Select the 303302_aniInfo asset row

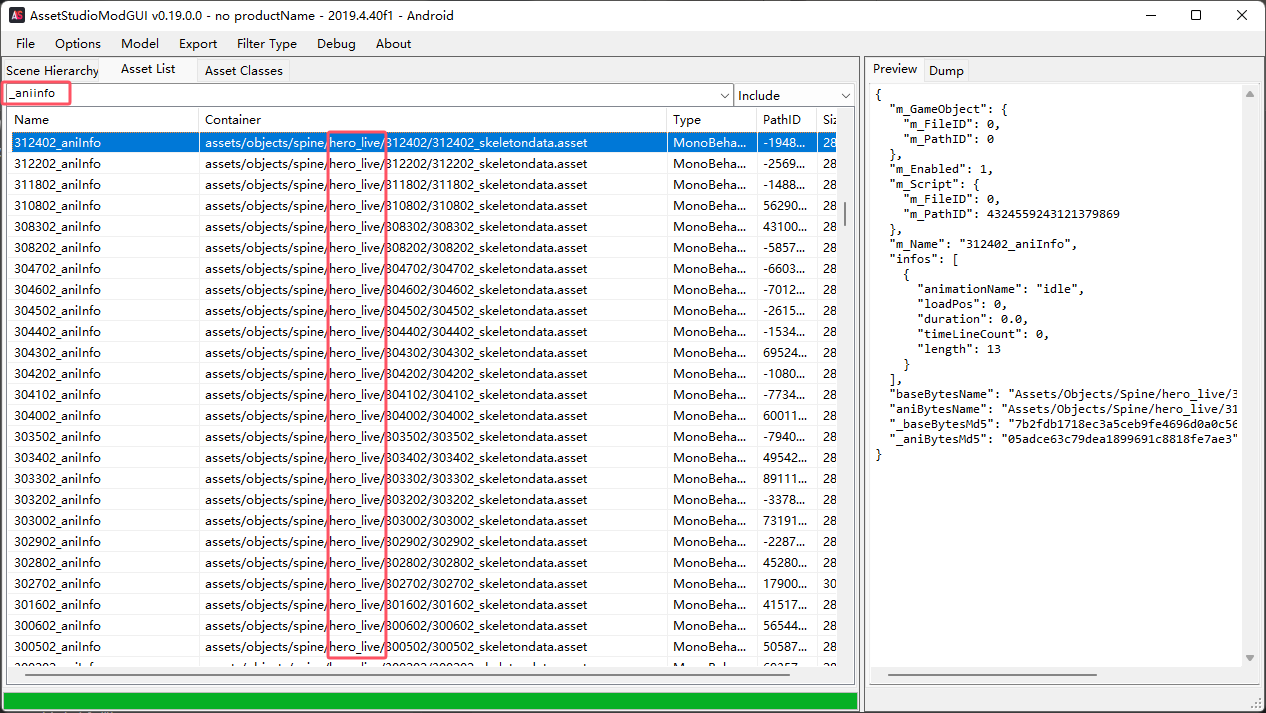coord(423,478)
